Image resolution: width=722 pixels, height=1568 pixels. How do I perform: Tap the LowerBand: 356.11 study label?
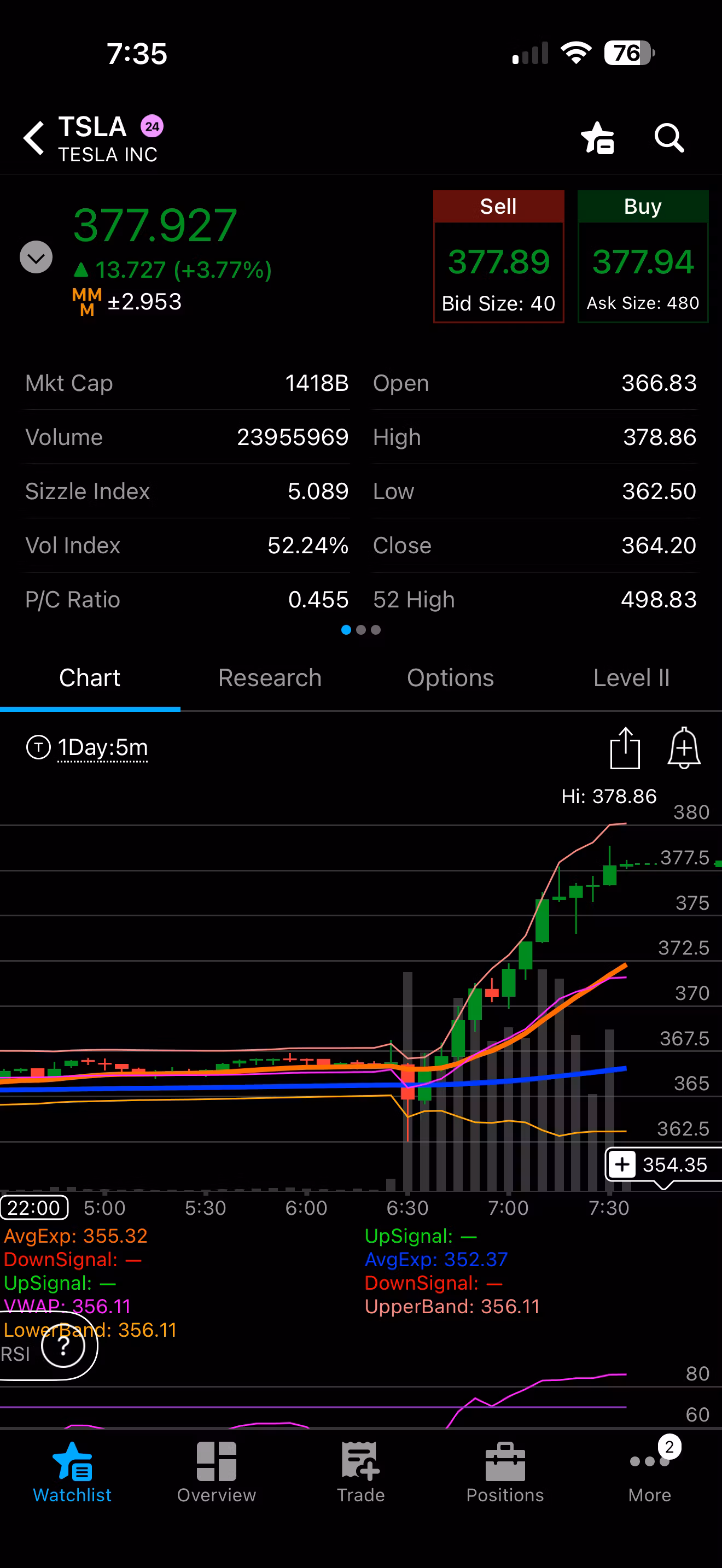pyautogui.click(x=90, y=1330)
